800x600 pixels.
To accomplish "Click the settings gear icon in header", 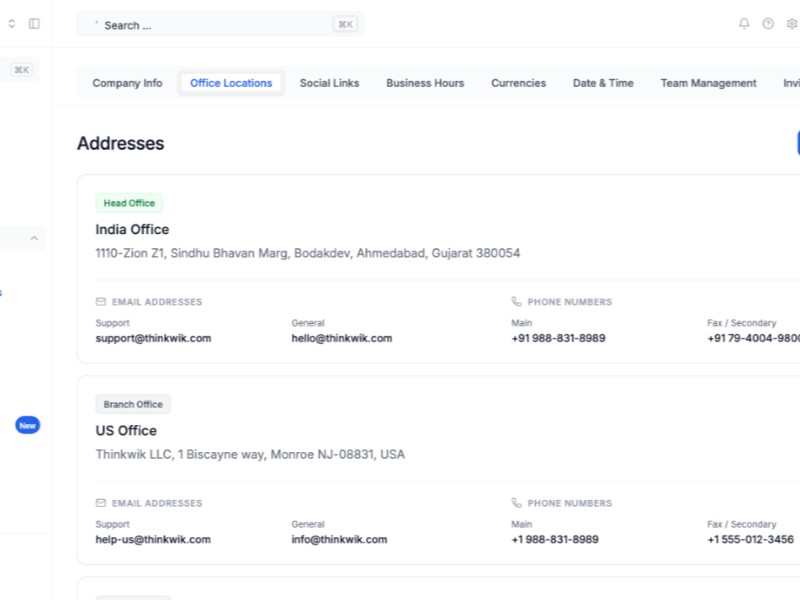I will 792,24.
